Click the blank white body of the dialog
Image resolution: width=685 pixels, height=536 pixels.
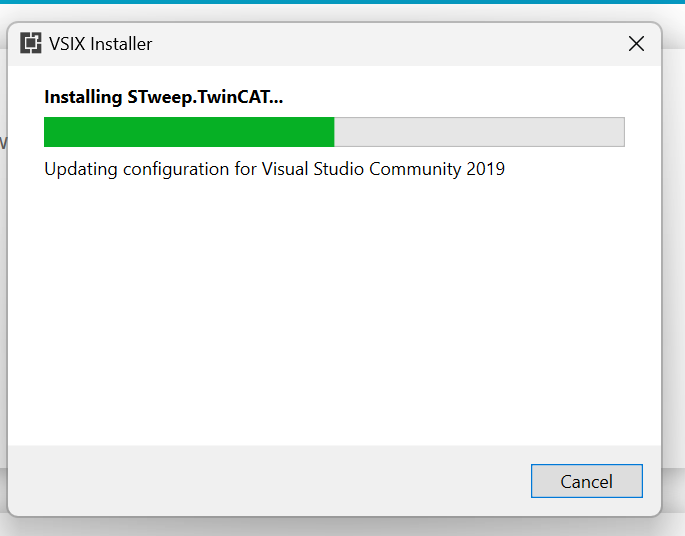(334, 310)
